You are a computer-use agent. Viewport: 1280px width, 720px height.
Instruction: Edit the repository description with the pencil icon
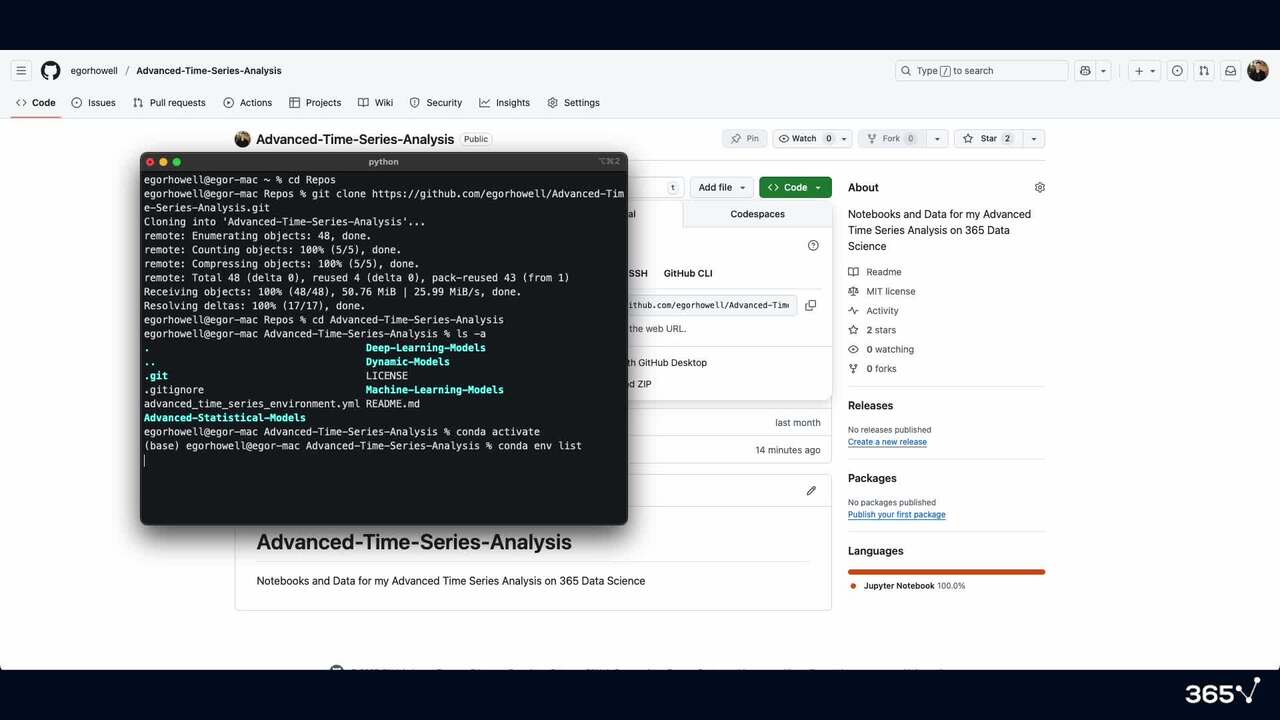811,490
